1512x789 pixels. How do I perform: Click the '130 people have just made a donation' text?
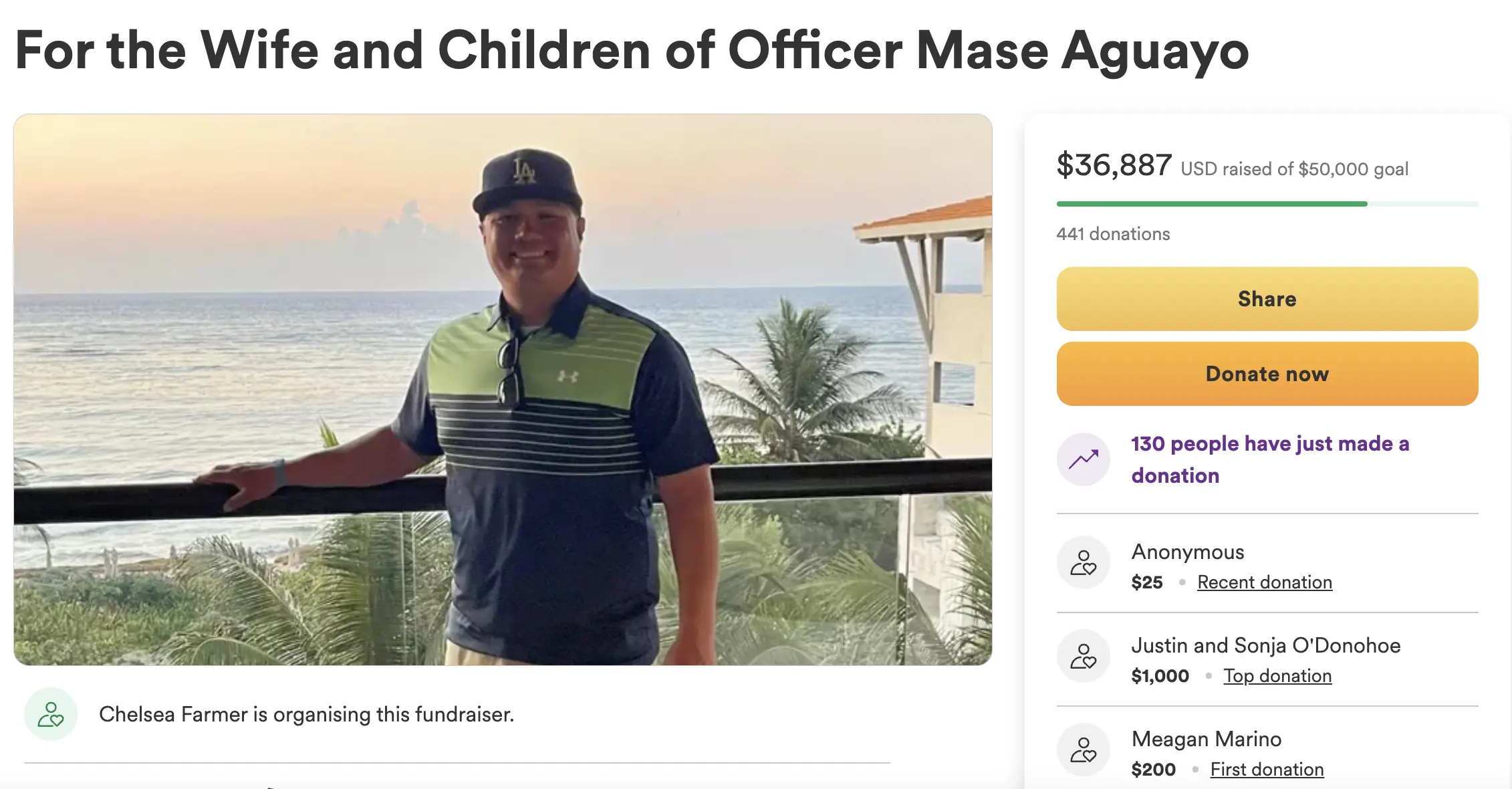click(x=1269, y=459)
